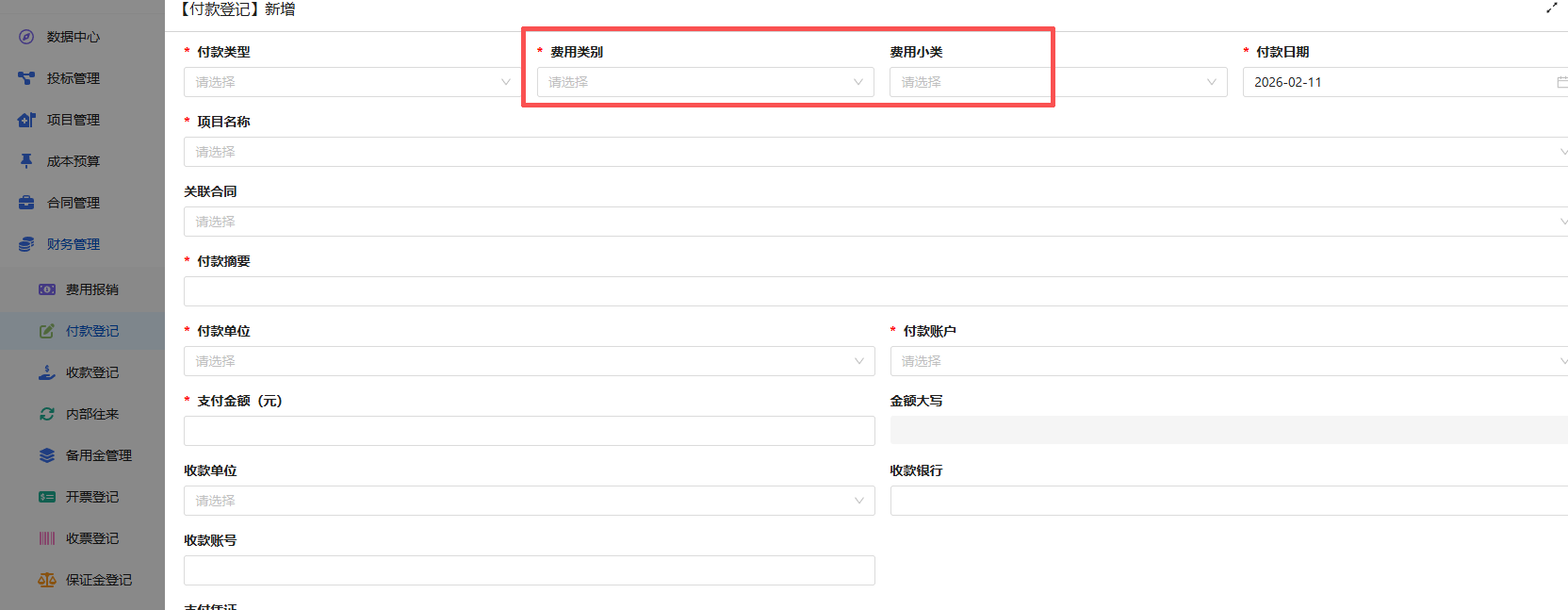
Task: Click the 项目管理 sidebar icon
Action: (x=26, y=120)
